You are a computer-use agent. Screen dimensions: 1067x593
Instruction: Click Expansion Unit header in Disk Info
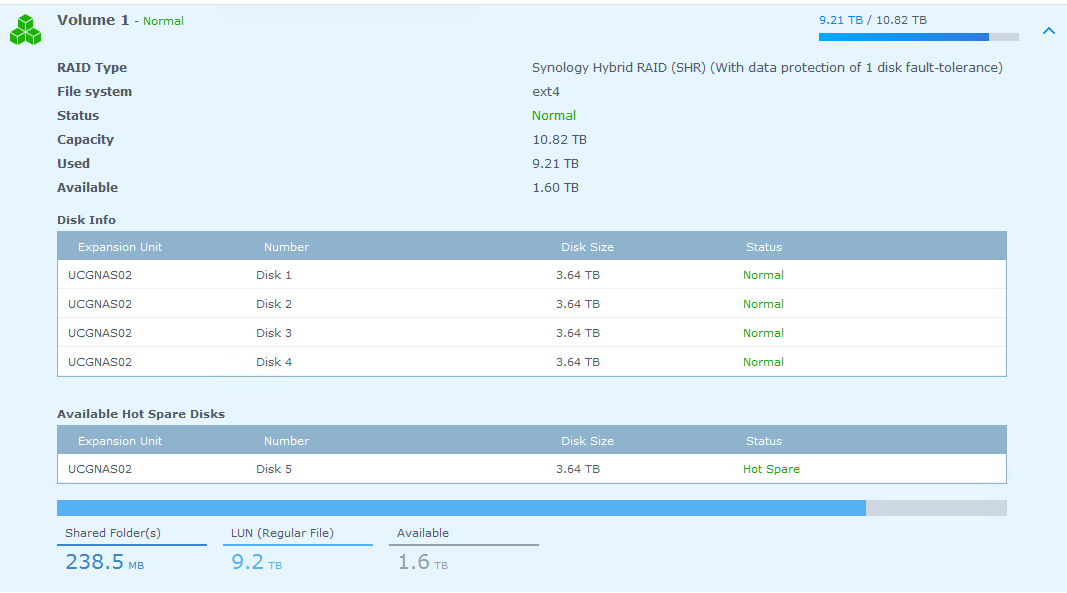[x=120, y=247]
